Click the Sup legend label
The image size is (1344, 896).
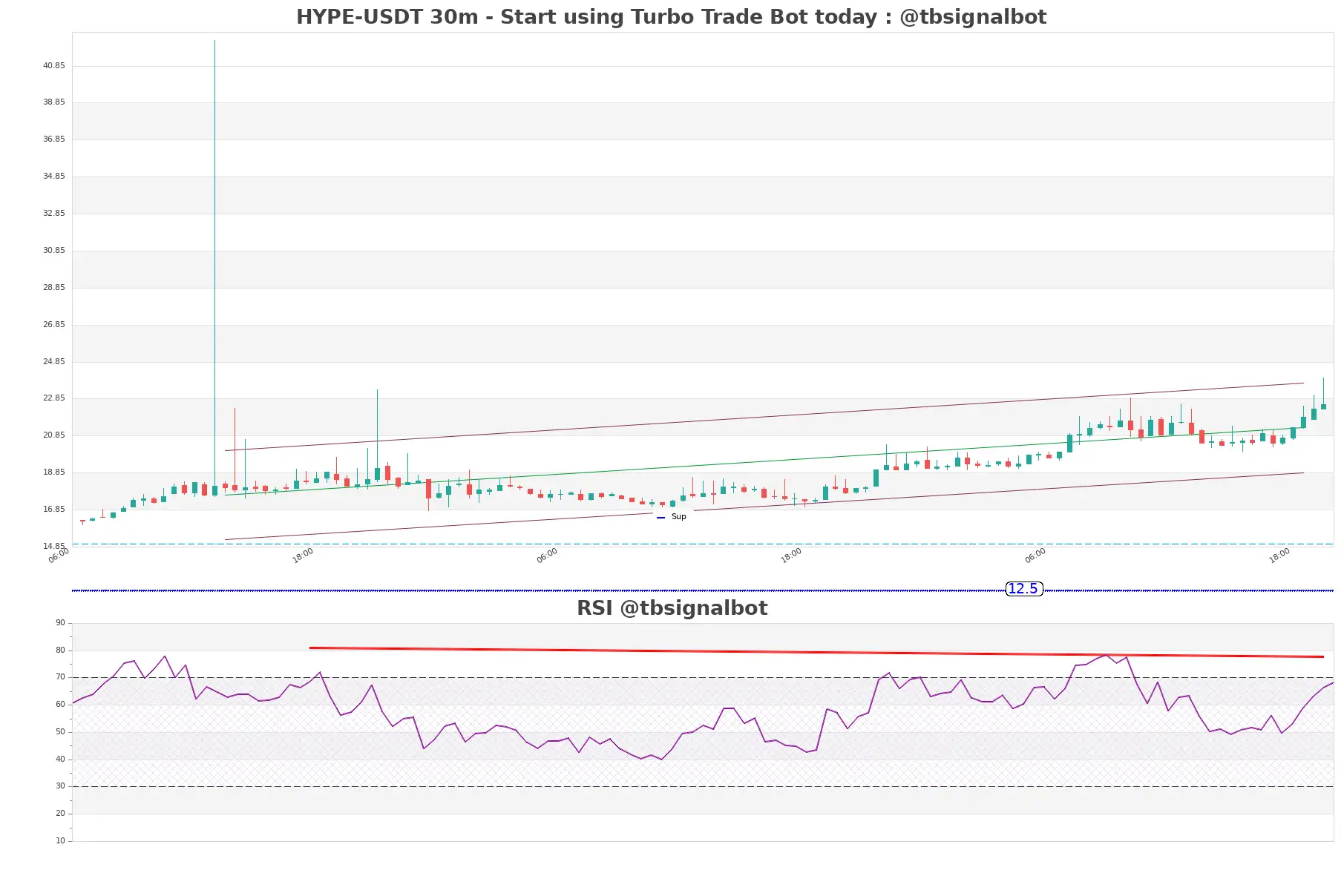point(678,517)
